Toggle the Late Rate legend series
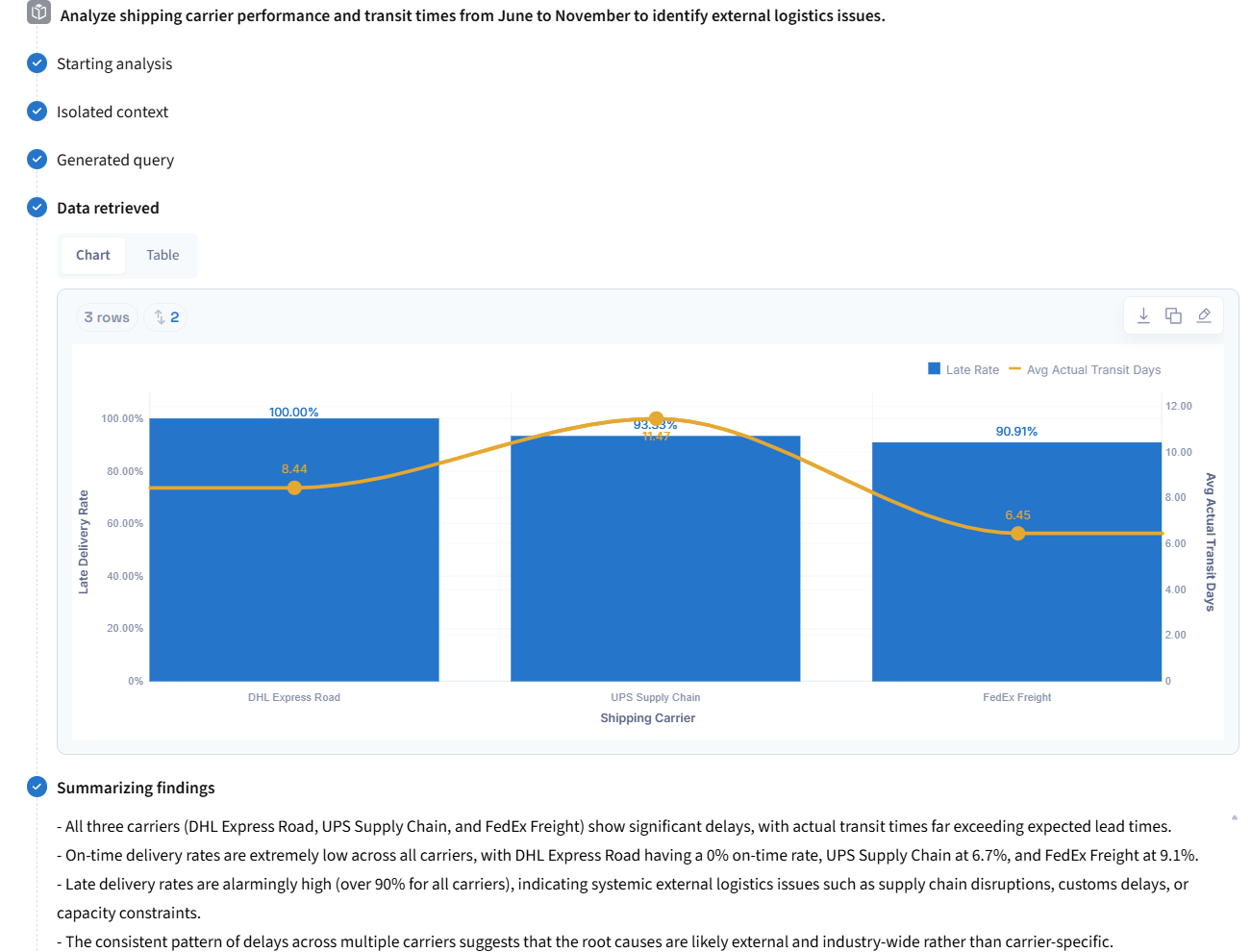The height and width of the screenshot is (952, 1251). pyautogui.click(x=963, y=369)
